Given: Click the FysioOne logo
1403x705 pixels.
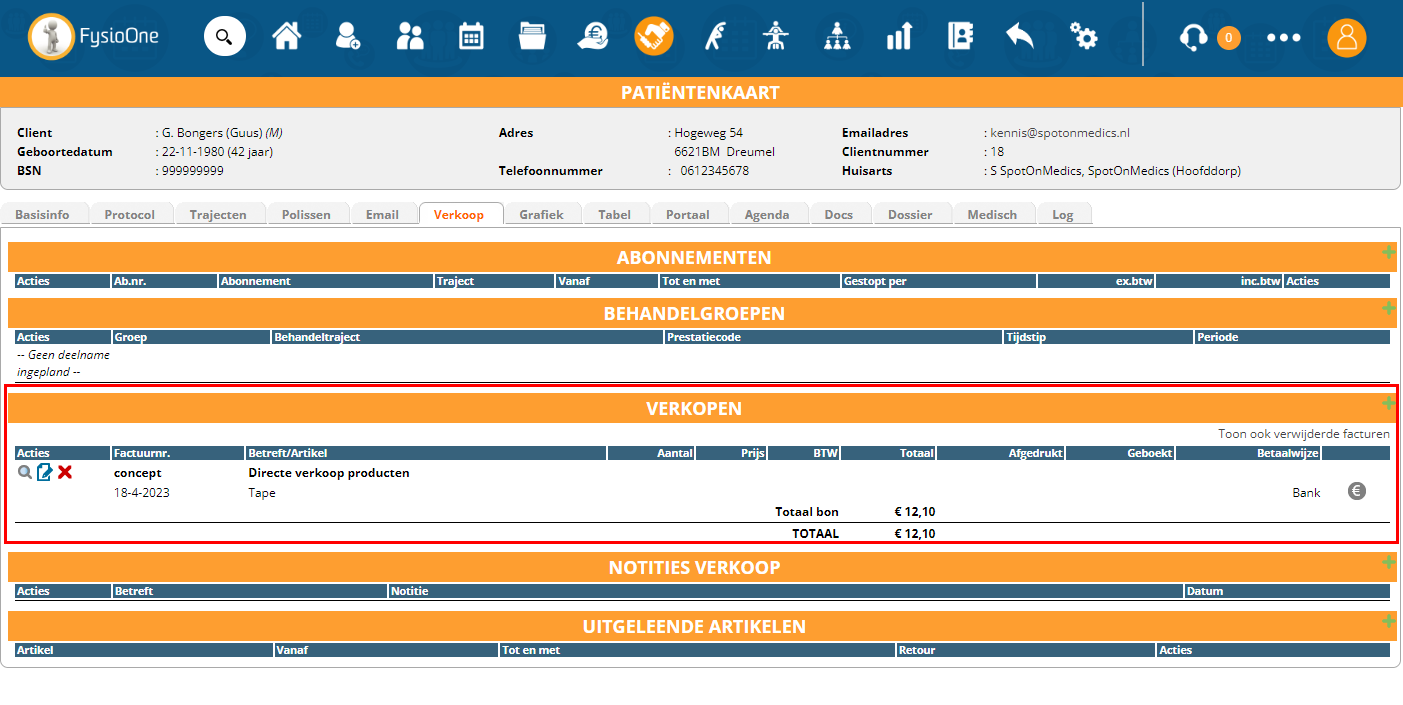Looking at the screenshot, I should coord(93,38).
